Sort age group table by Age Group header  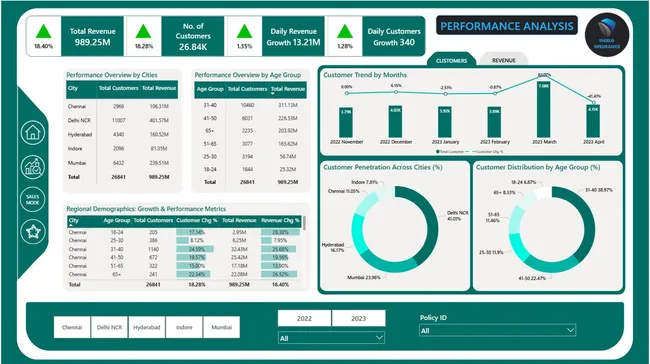(210, 89)
